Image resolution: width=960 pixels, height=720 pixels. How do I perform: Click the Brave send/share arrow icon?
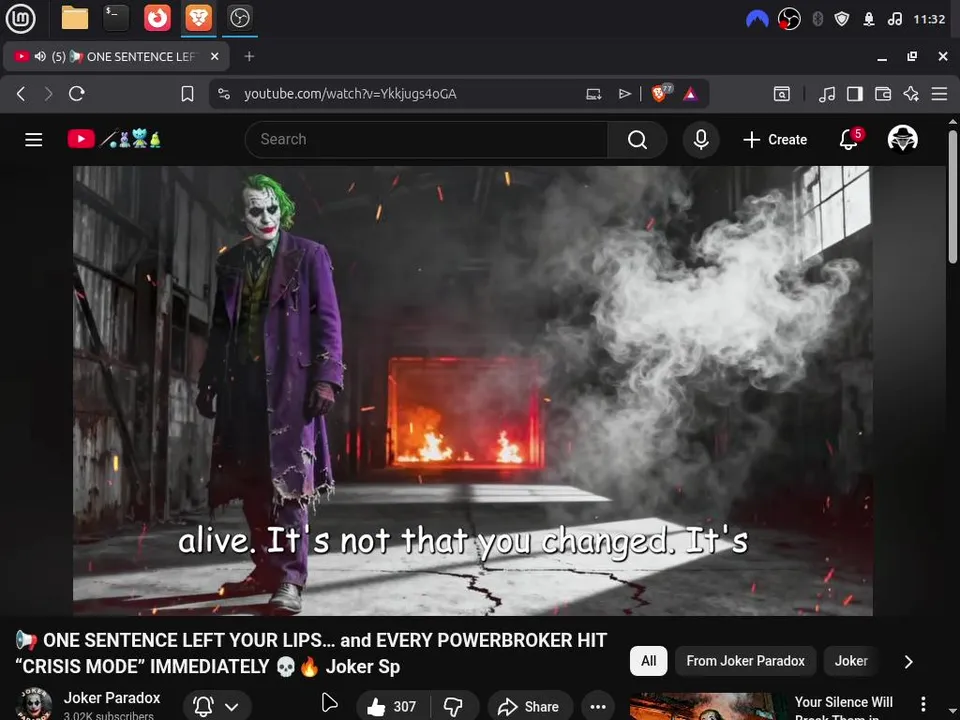pyautogui.click(x=624, y=94)
